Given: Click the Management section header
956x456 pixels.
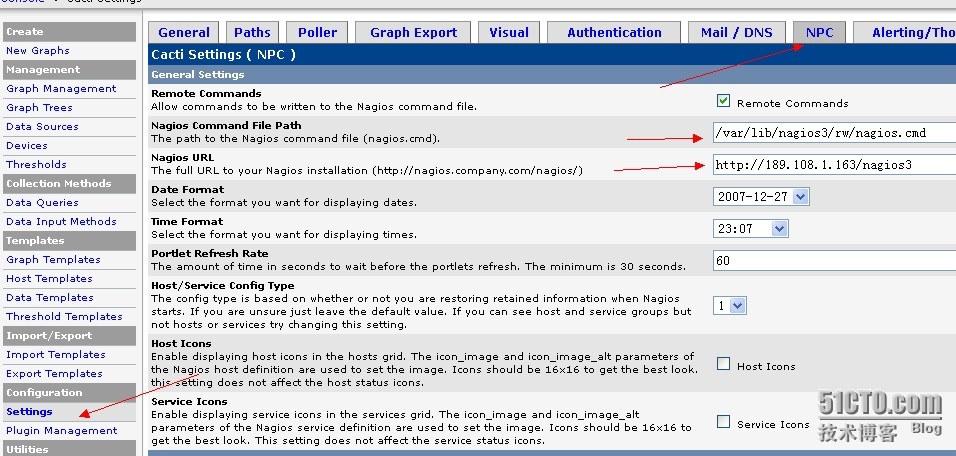Looking at the screenshot, I should coord(70,69).
